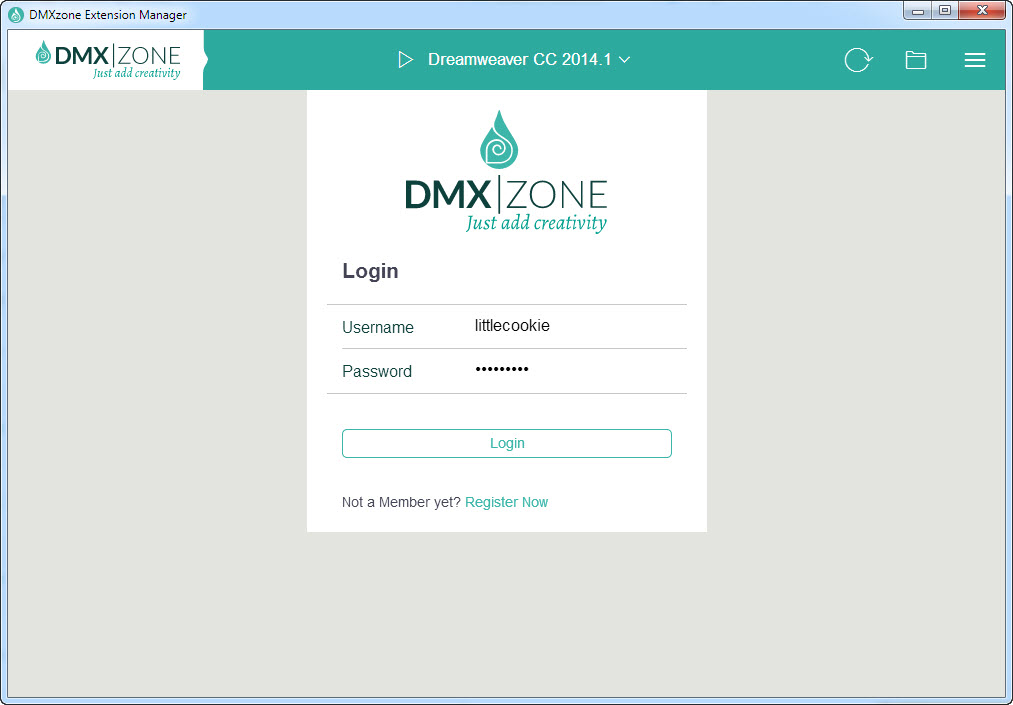Click the refresh icon in the header

(x=858, y=60)
